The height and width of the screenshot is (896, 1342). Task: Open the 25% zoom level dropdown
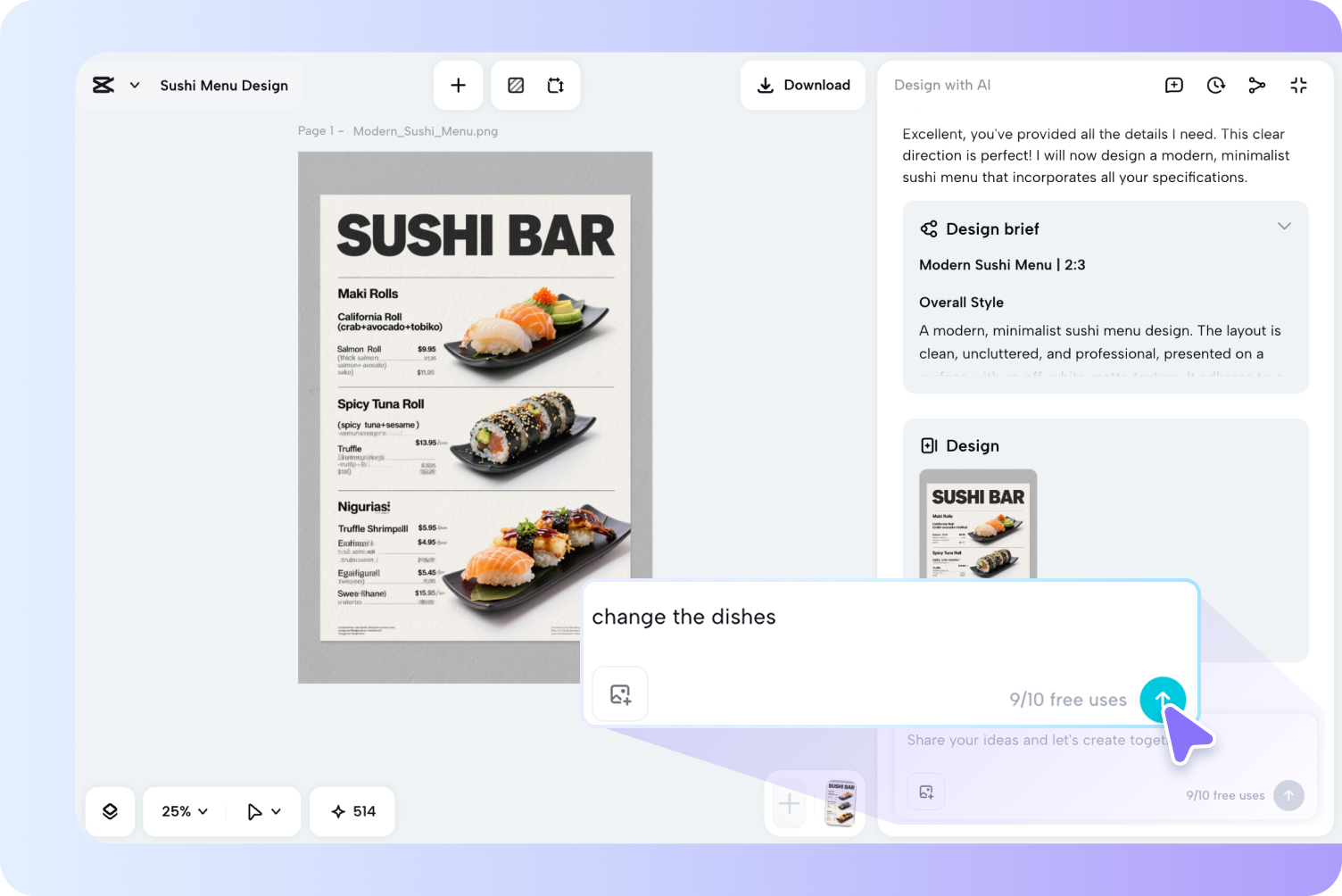click(182, 811)
